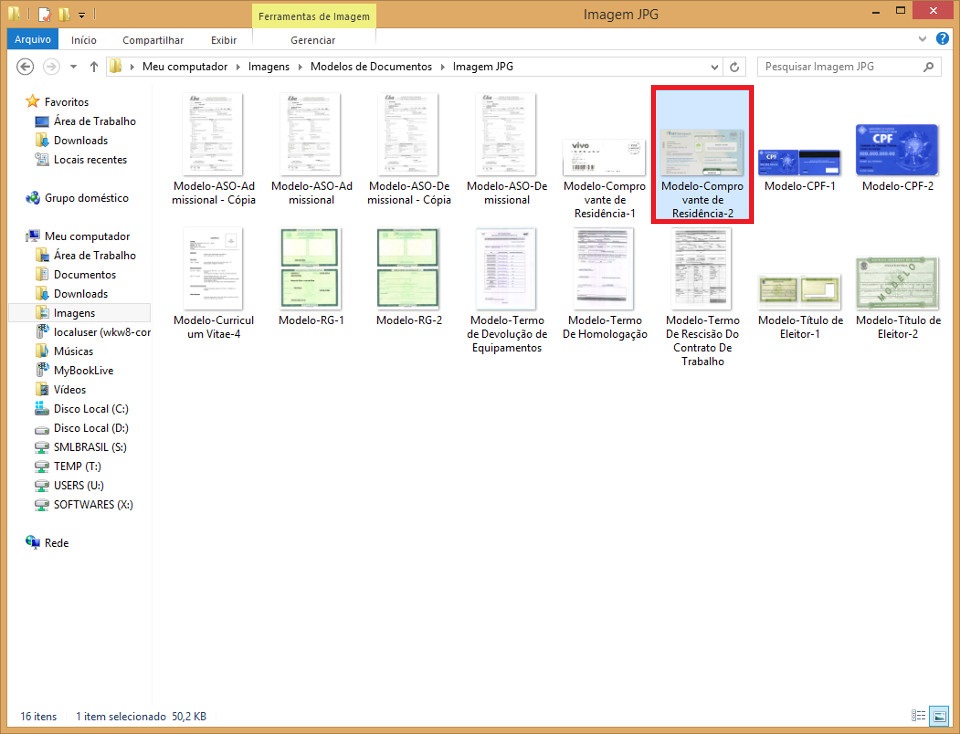
Task: Switch to details view layout icon
Action: [918, 716]
